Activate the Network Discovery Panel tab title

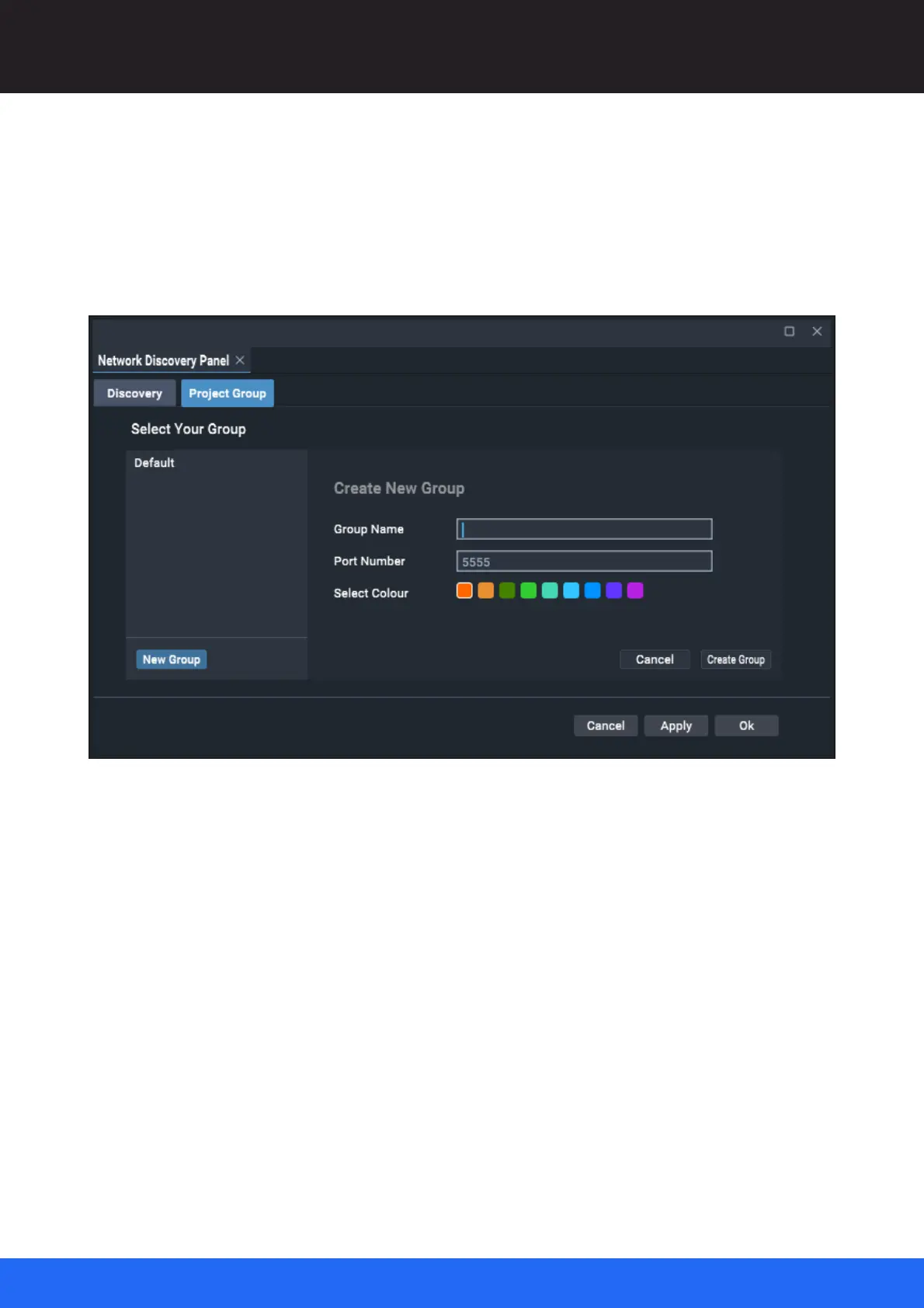[163, 360]
